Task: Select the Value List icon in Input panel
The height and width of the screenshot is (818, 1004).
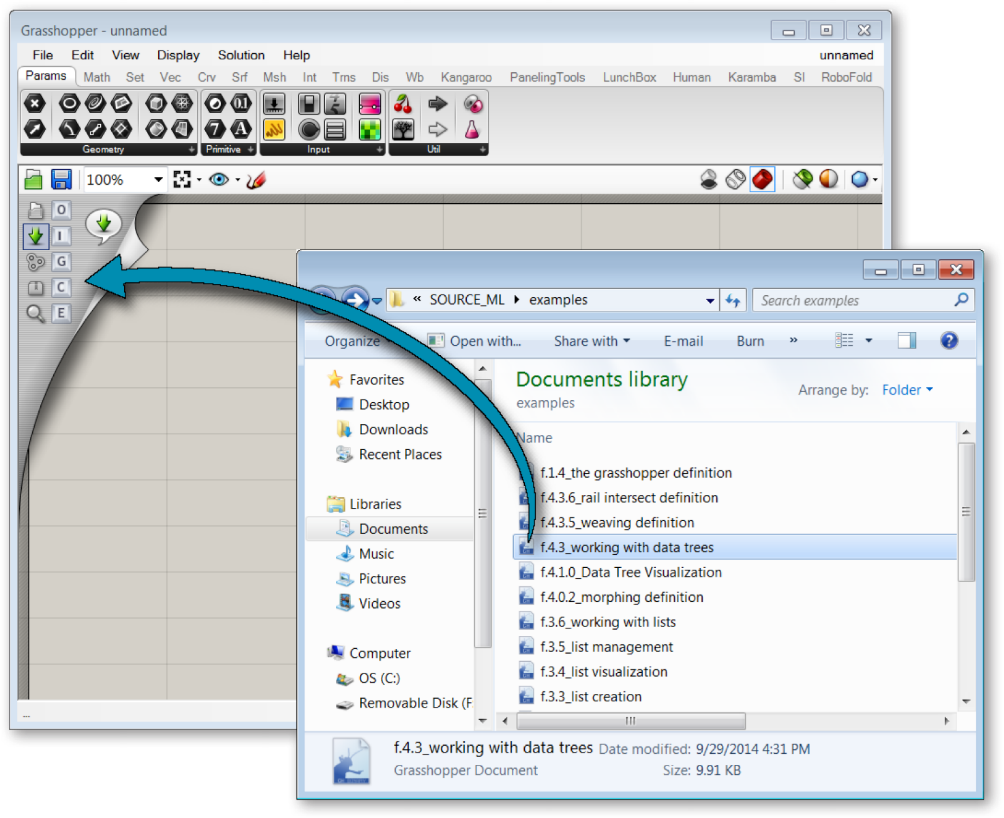Action: [x=336, y=129]
